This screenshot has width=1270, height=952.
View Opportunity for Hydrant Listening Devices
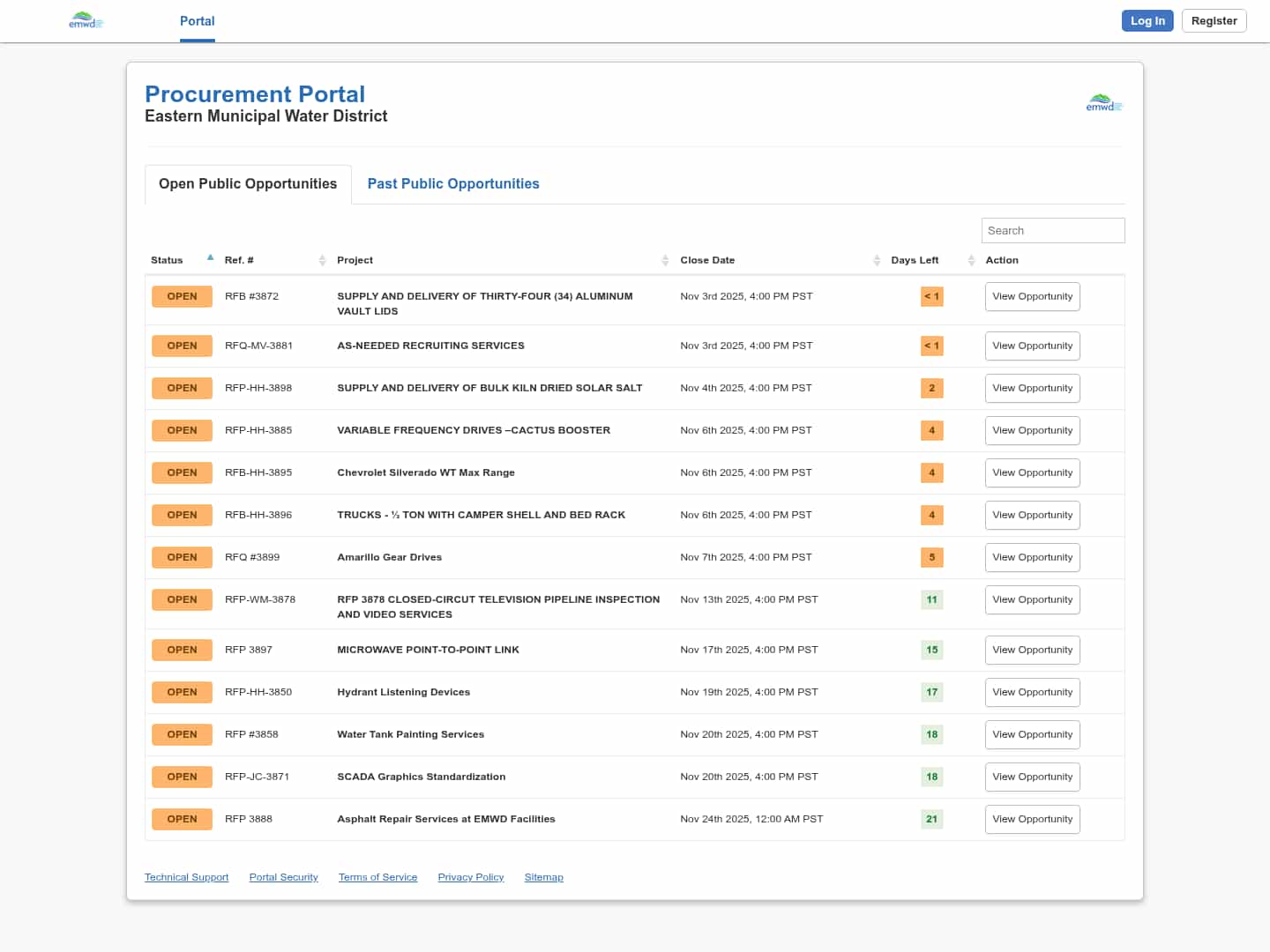tap(1032, 692)
